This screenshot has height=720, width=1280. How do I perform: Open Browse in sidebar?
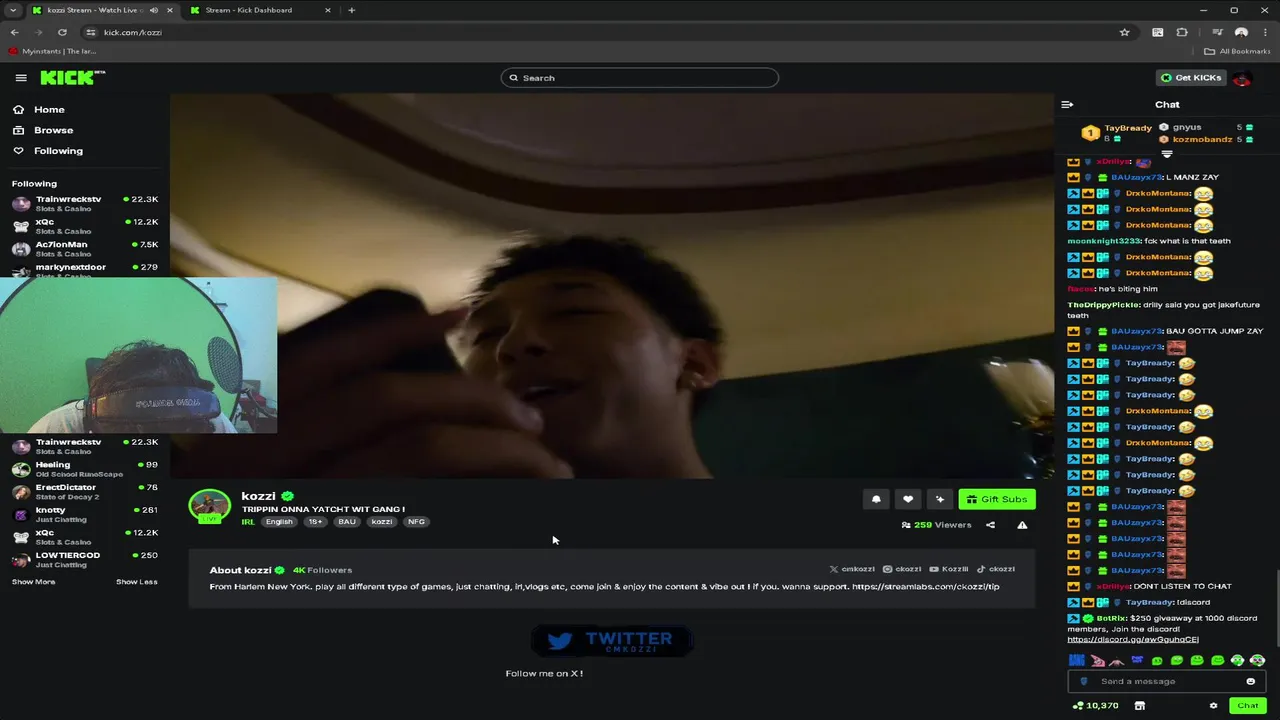(x=43, y=130)
